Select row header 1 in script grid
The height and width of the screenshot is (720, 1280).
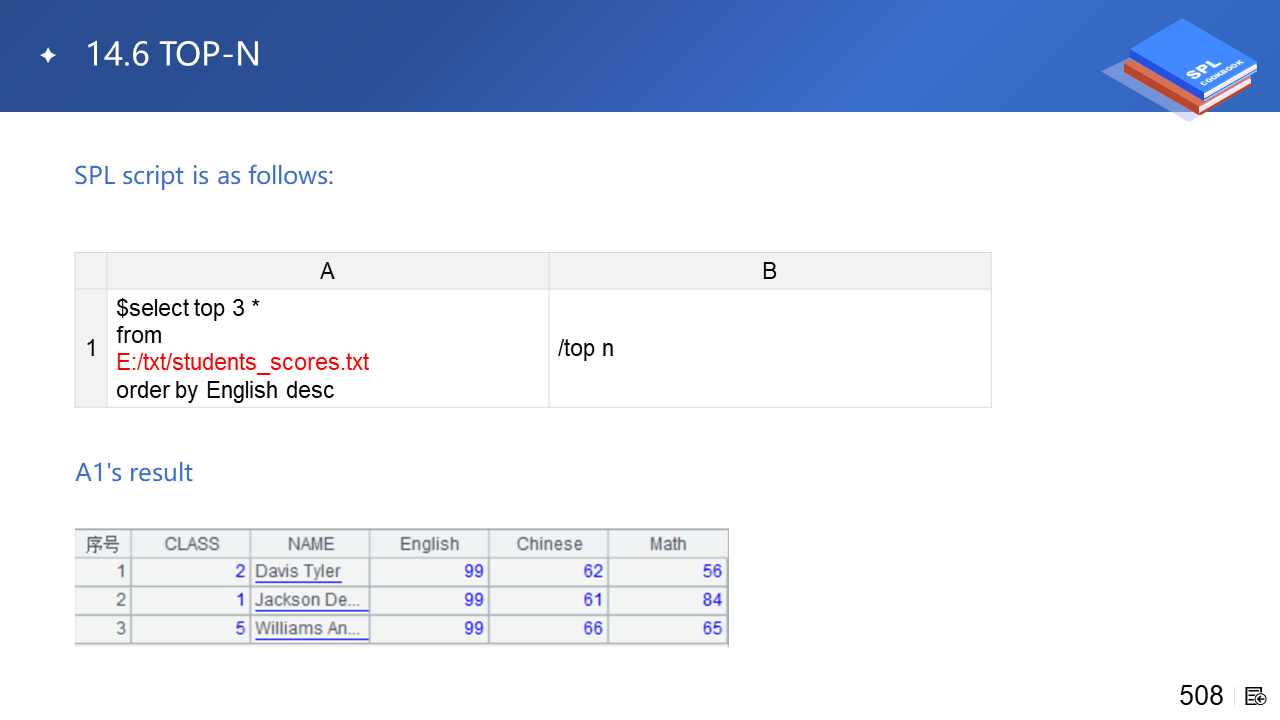point(91,348)
